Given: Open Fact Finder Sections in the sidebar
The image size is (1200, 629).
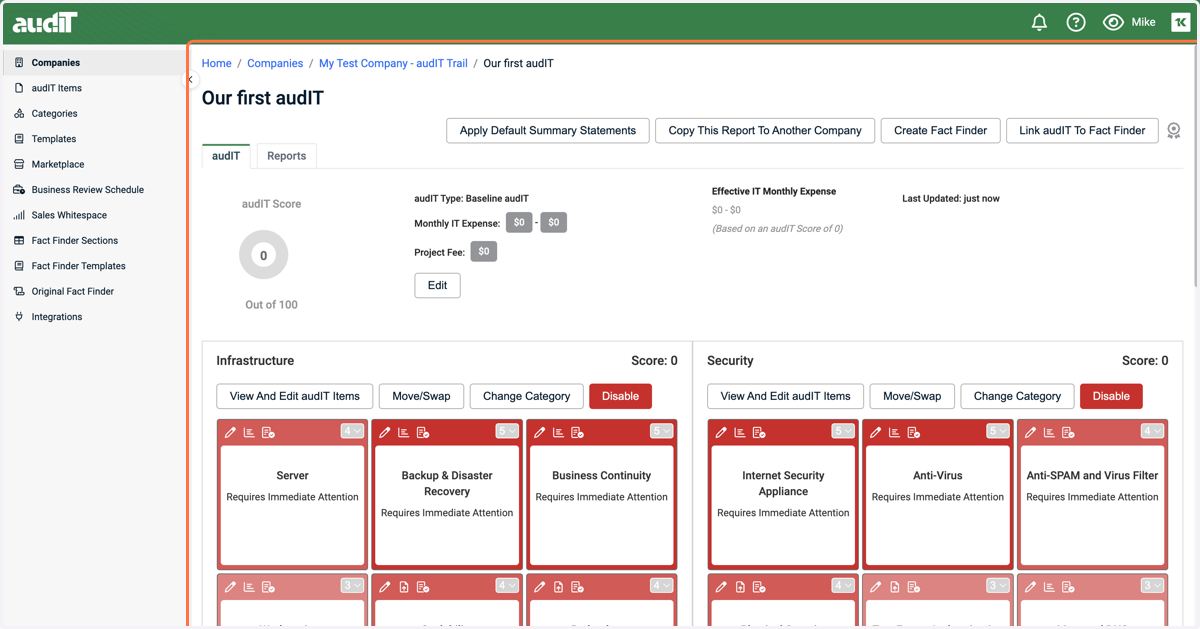Looking at the screenshot, I should [x=93, y=240].
